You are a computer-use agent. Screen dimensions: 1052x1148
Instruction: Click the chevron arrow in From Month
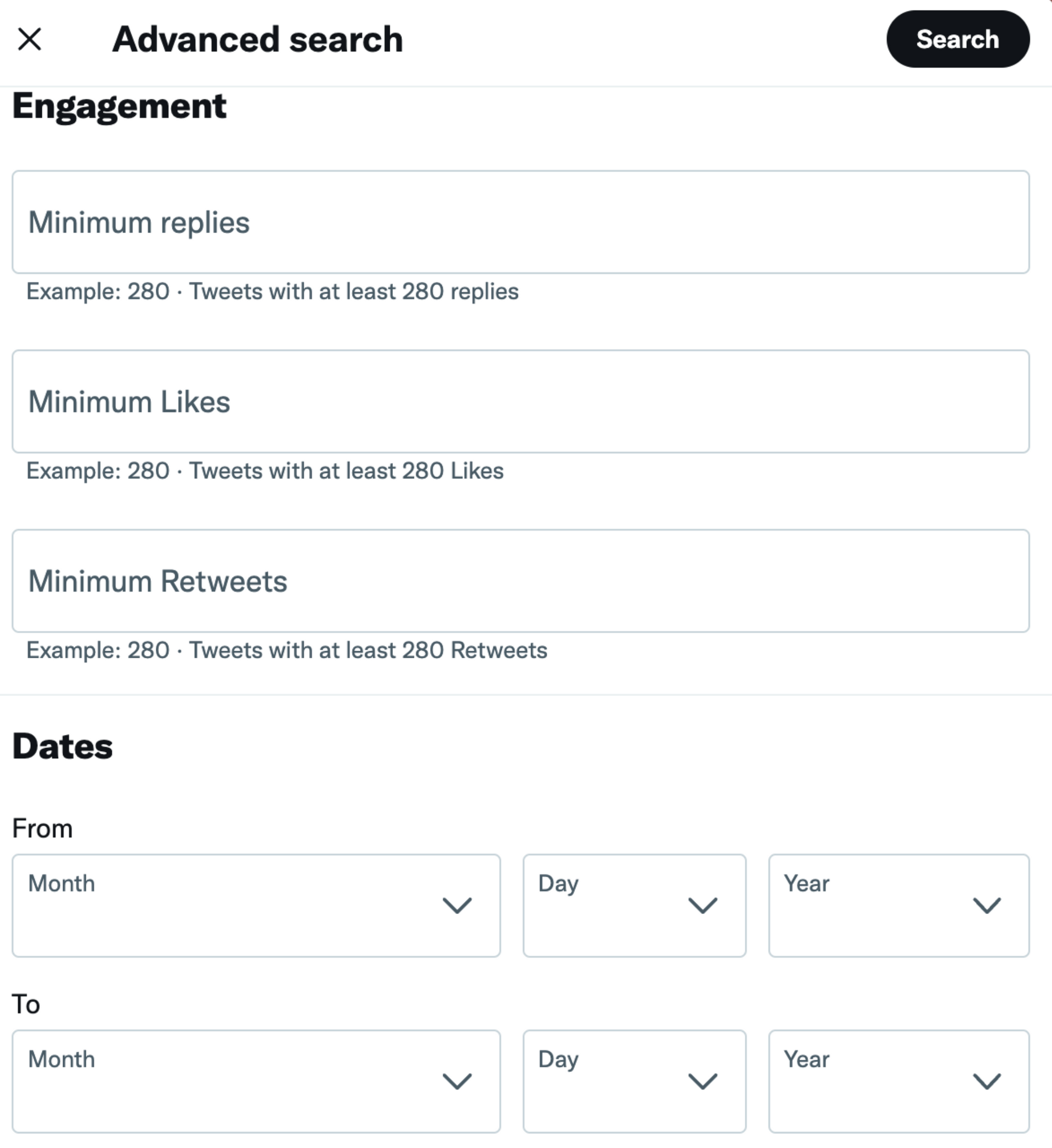pyautogui.click(x=457, y=905)
